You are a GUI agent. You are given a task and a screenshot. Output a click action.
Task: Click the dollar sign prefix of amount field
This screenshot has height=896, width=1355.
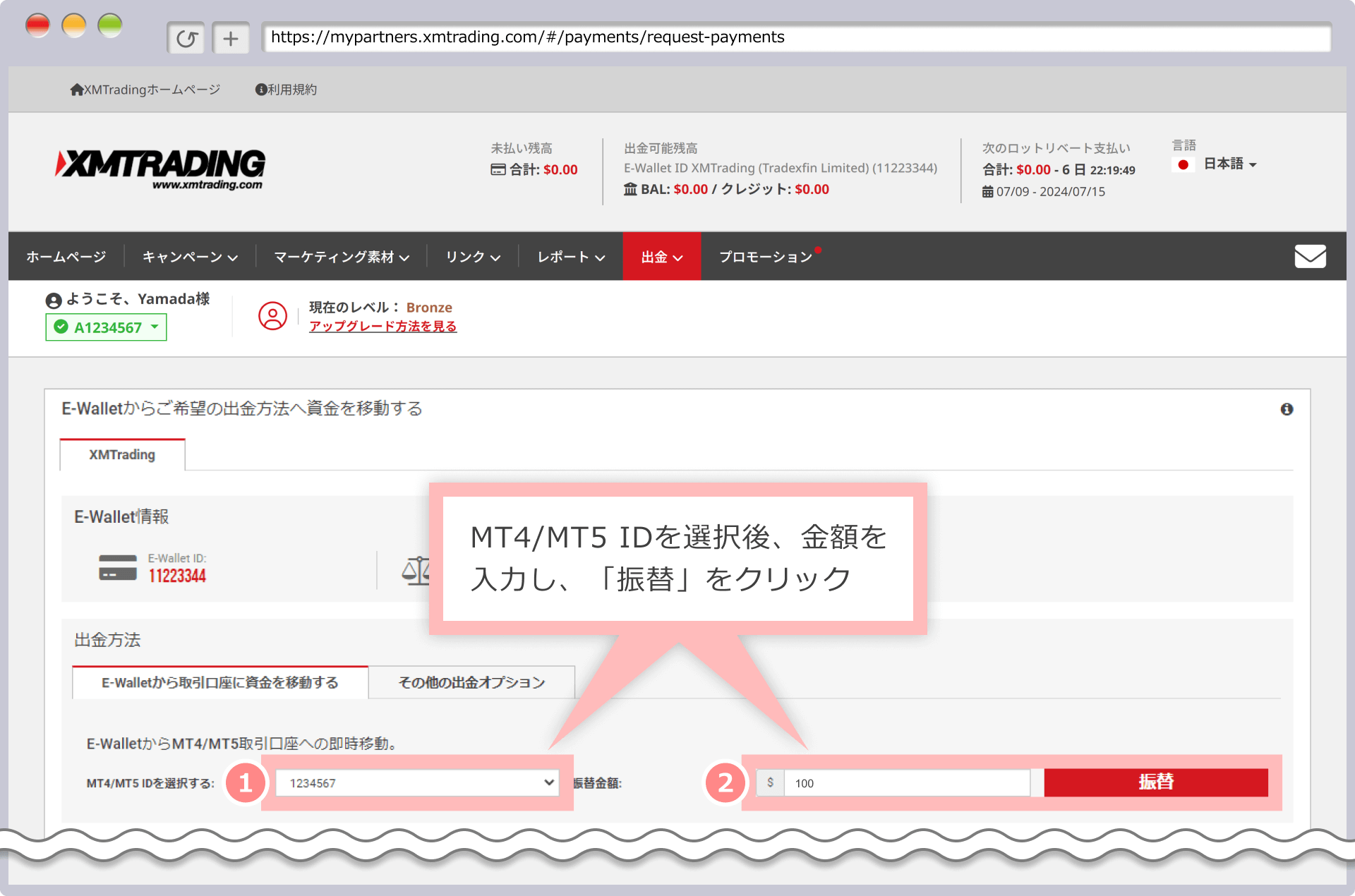click(770, 783)
